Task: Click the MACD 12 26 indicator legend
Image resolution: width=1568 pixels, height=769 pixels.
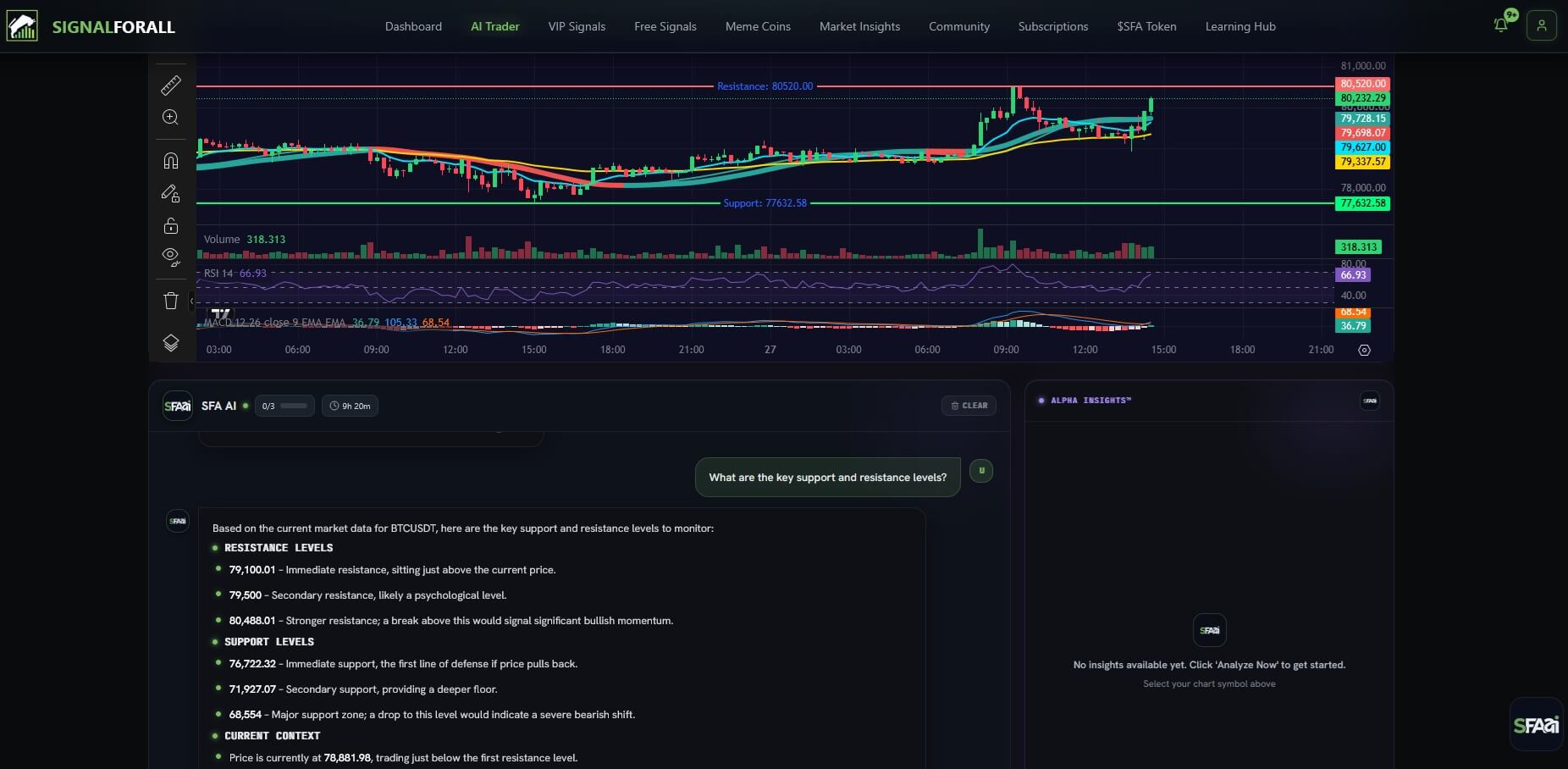Action: tap(327, 323)
